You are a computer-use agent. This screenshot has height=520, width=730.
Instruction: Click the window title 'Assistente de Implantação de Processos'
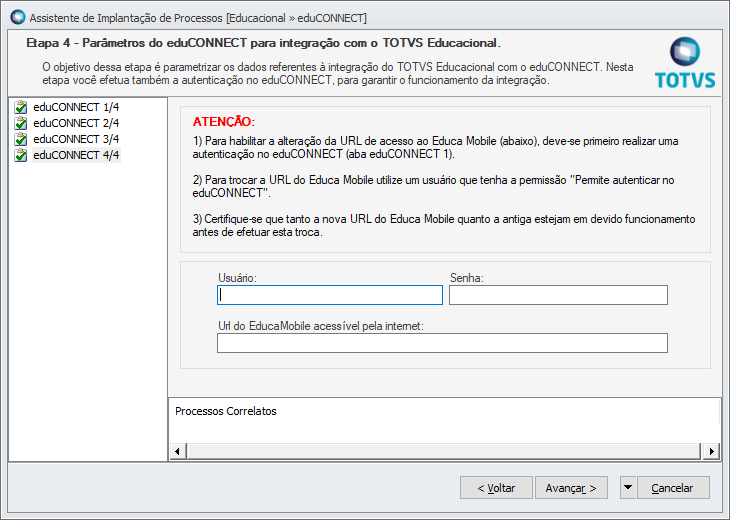[126, 18]
